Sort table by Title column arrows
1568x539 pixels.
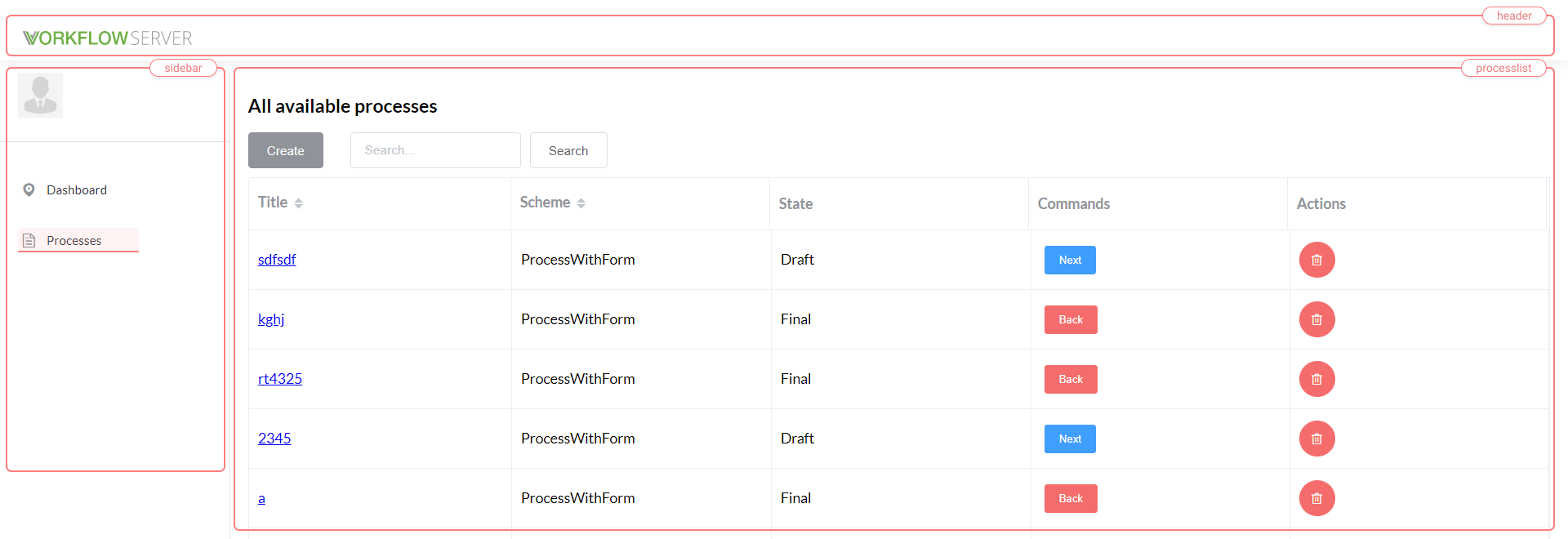[x=298, y=203]
